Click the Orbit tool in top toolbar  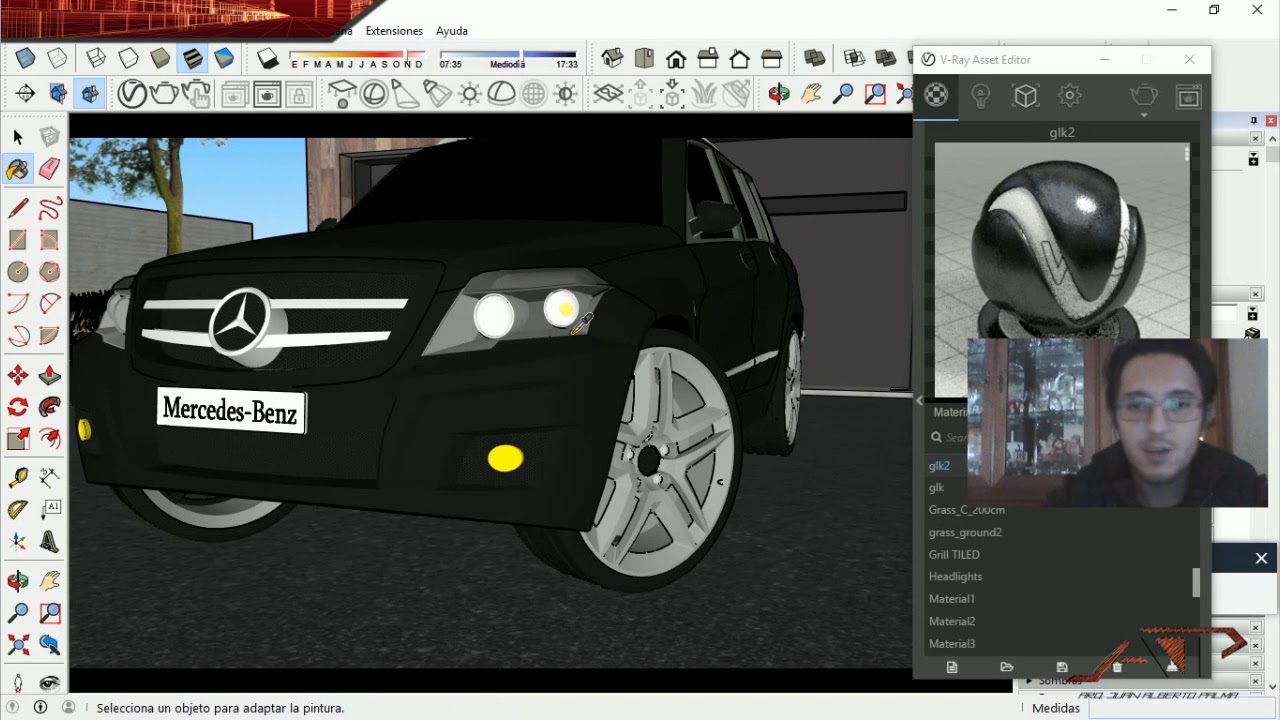779,94
